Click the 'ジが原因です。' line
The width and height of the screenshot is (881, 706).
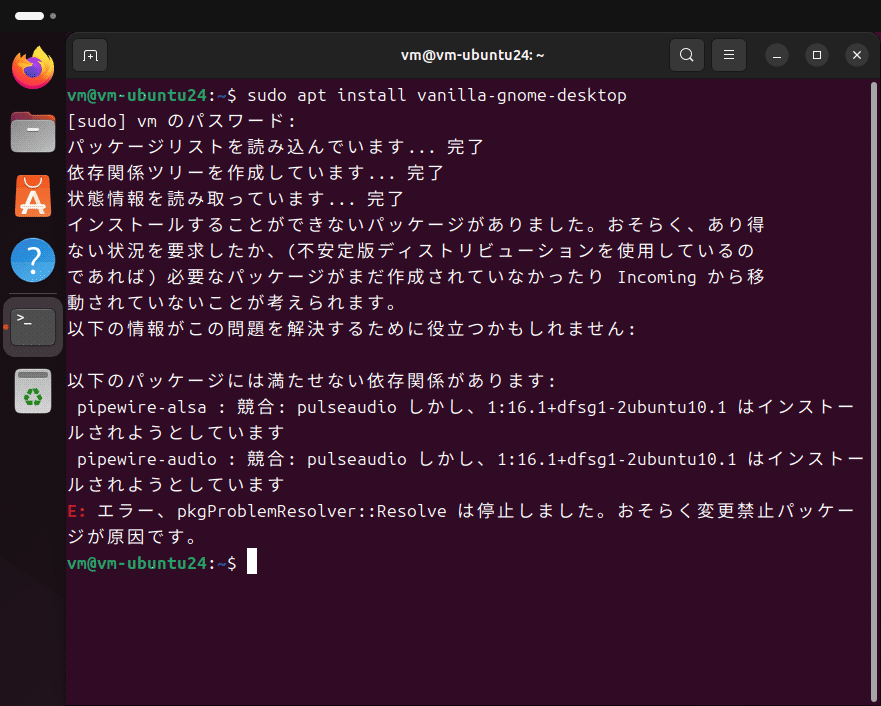tap(133, 537)
